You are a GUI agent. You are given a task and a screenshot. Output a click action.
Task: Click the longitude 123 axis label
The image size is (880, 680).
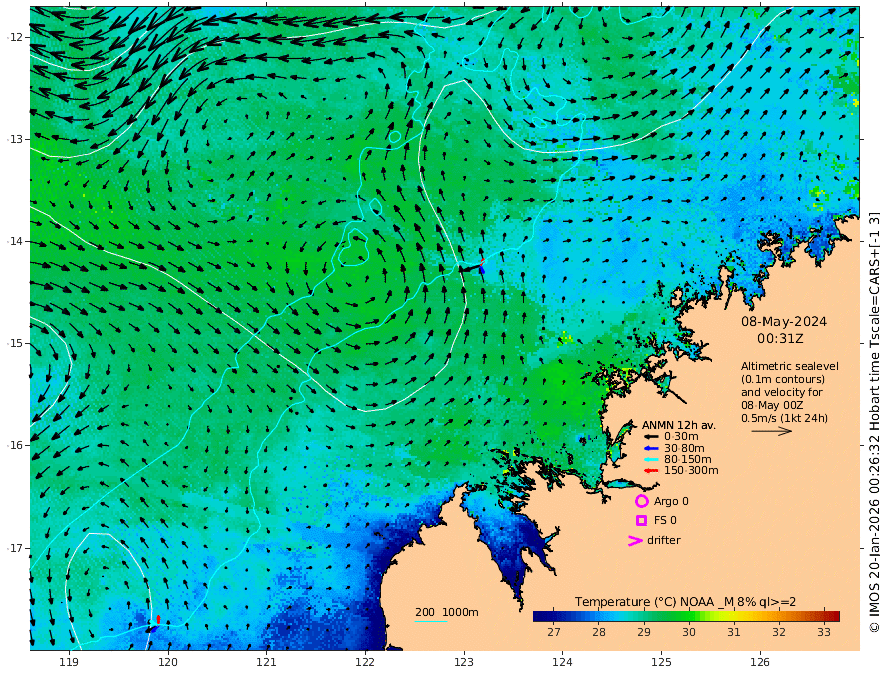pyautogui.click(x=464, y=663)
